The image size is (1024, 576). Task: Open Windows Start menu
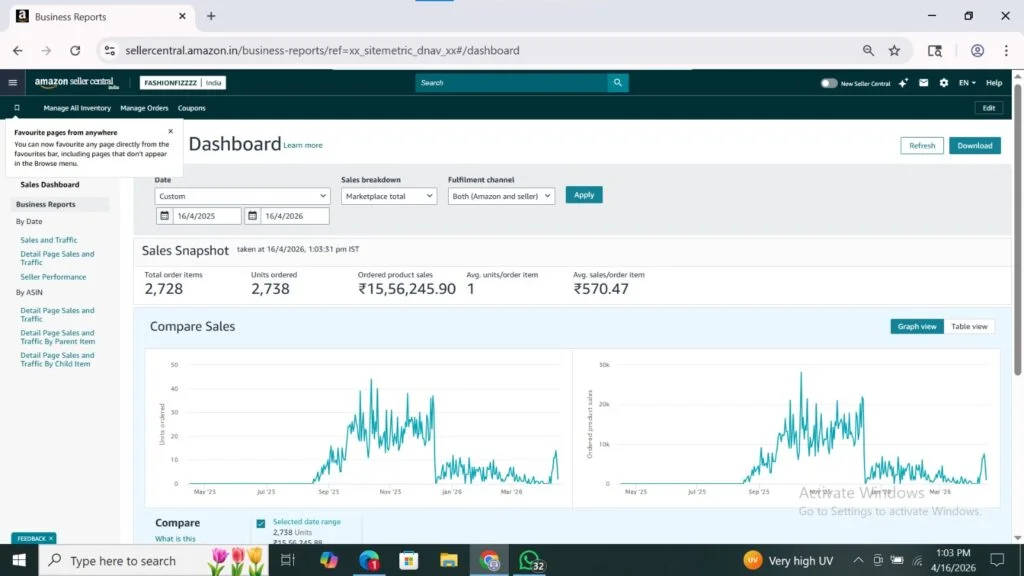[x=19, y=560]
